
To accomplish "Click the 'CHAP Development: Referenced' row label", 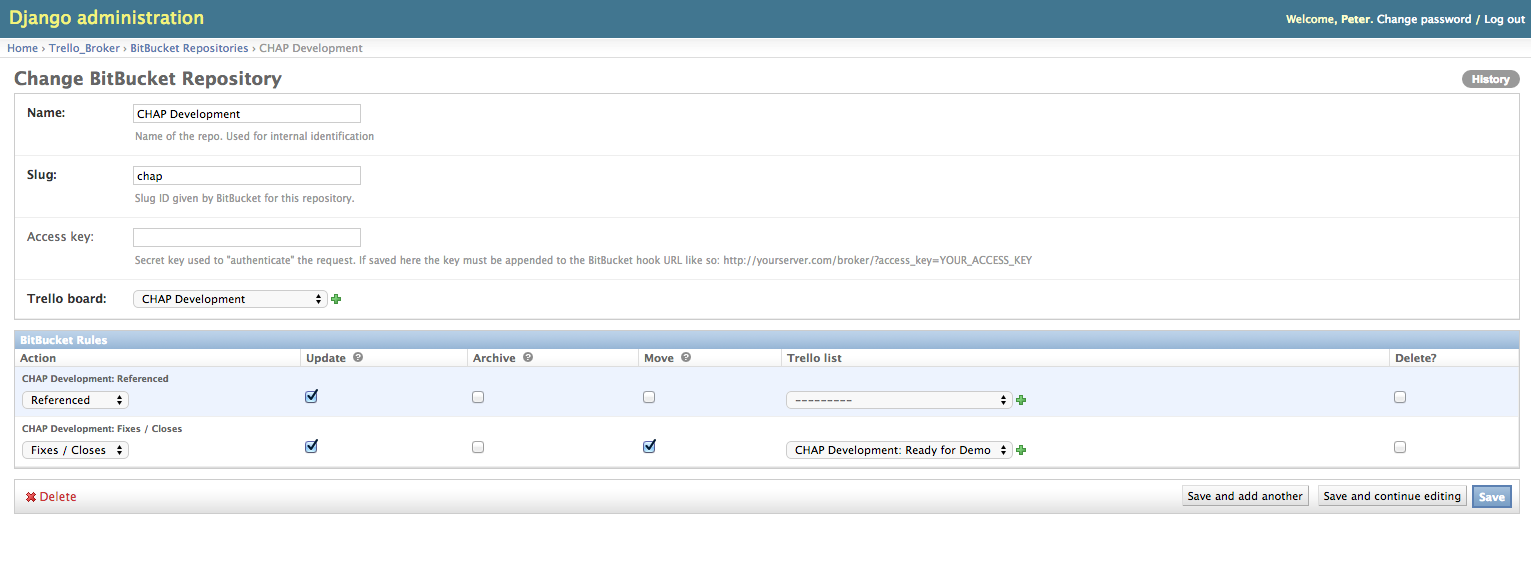I will click(95, 379).
